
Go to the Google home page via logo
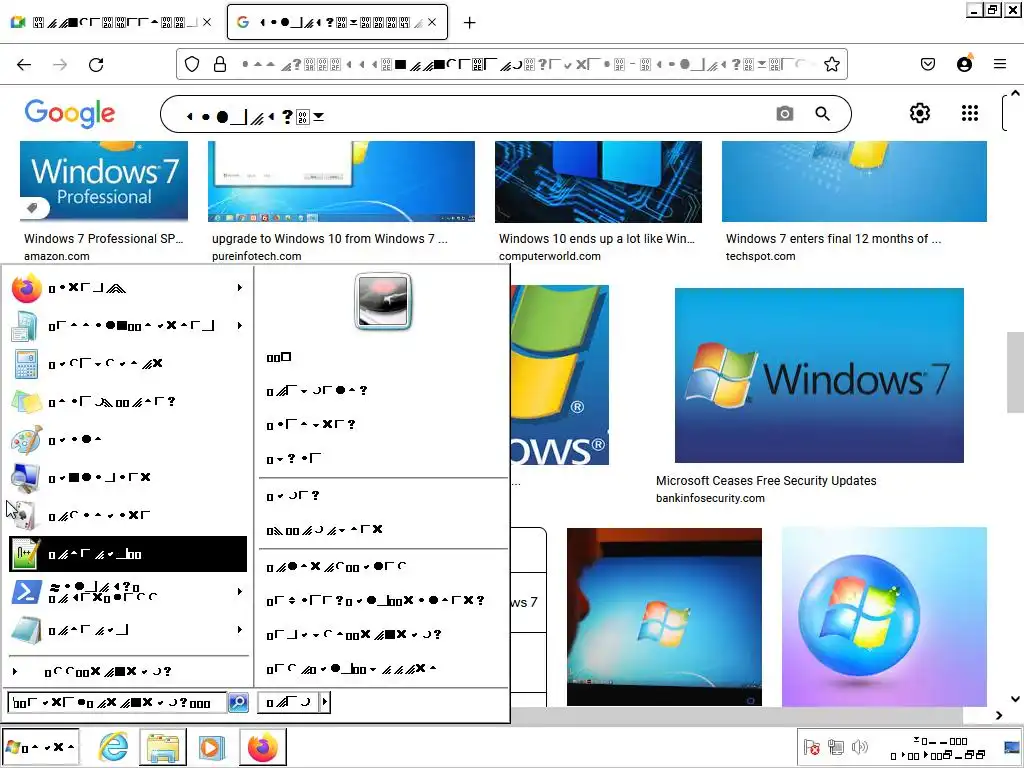tap(70, 114)
